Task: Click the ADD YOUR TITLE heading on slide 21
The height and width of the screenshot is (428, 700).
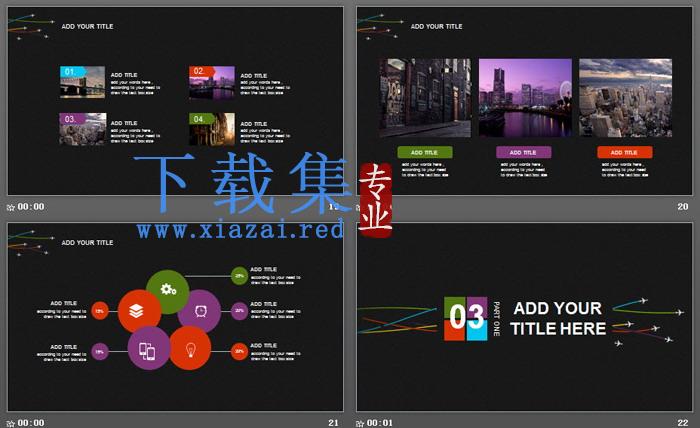Action: point(88,242)
